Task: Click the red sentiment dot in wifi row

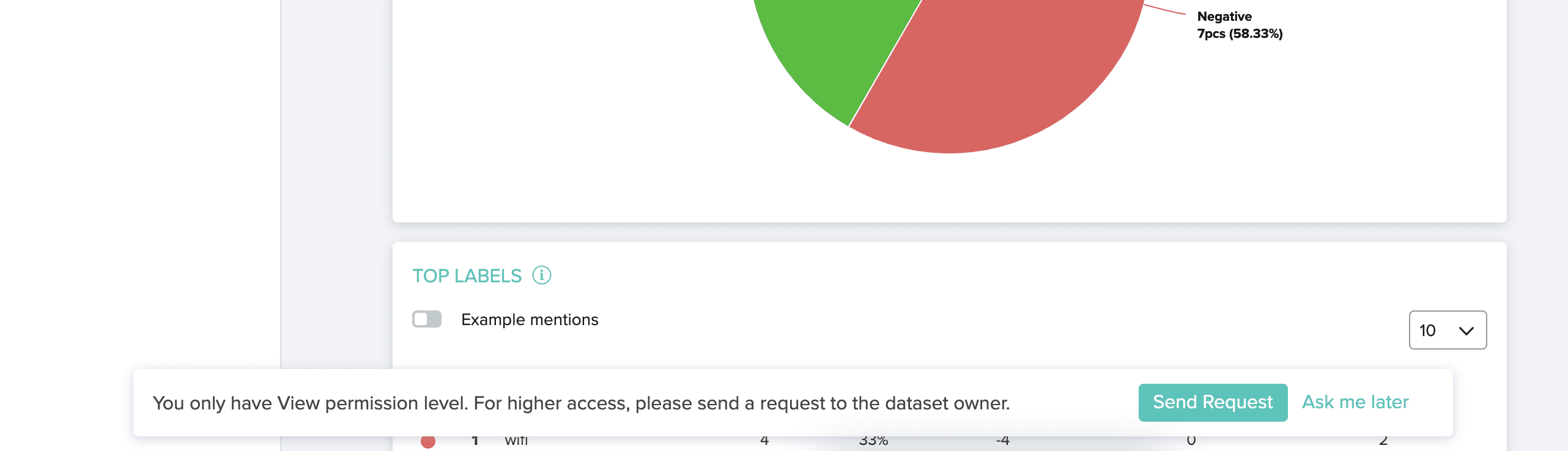Action: (x=428, y=442)
